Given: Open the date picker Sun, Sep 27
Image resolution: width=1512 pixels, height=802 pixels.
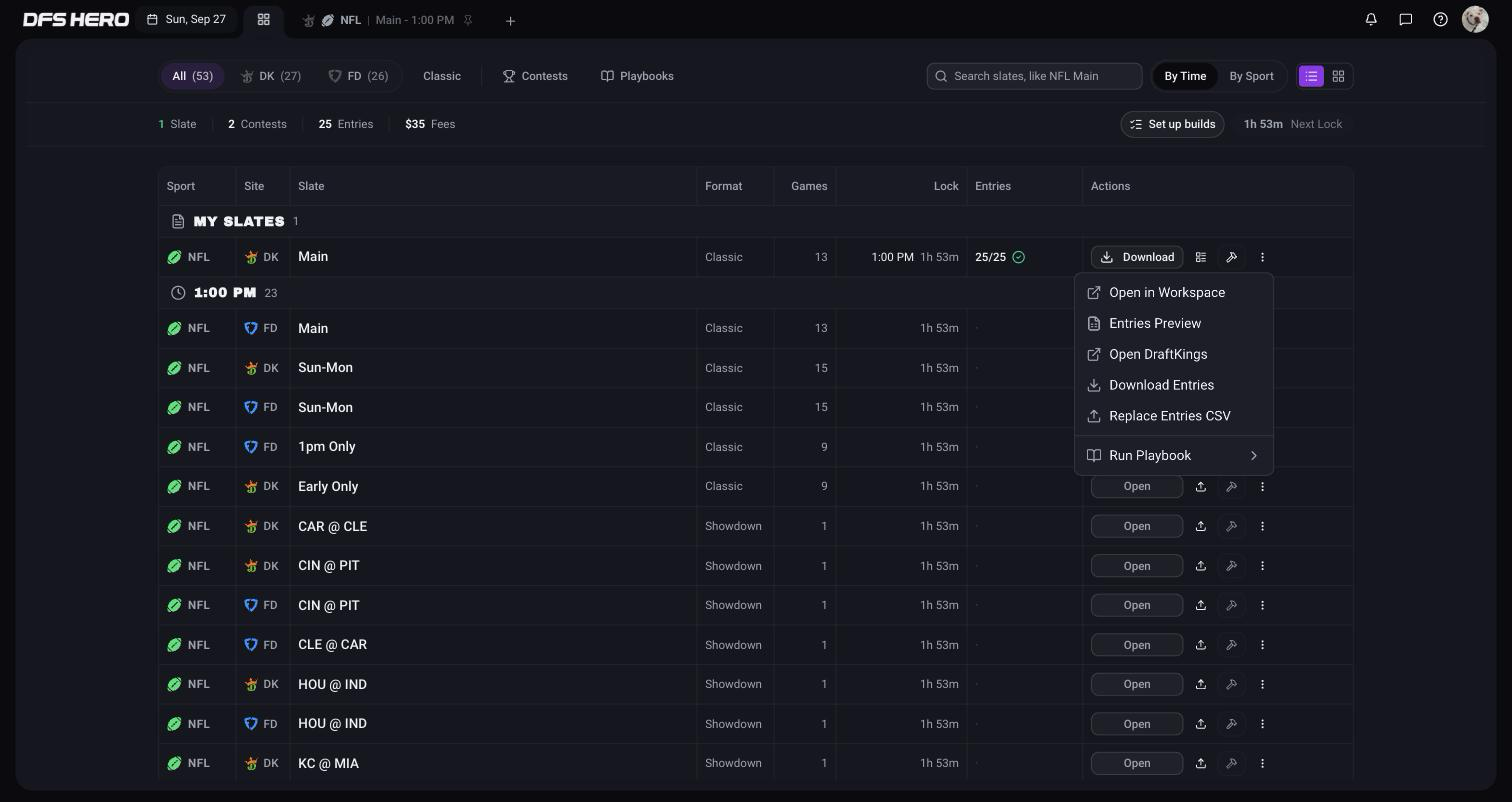Looking at the screenshot, I should click(x=187, y=19).
